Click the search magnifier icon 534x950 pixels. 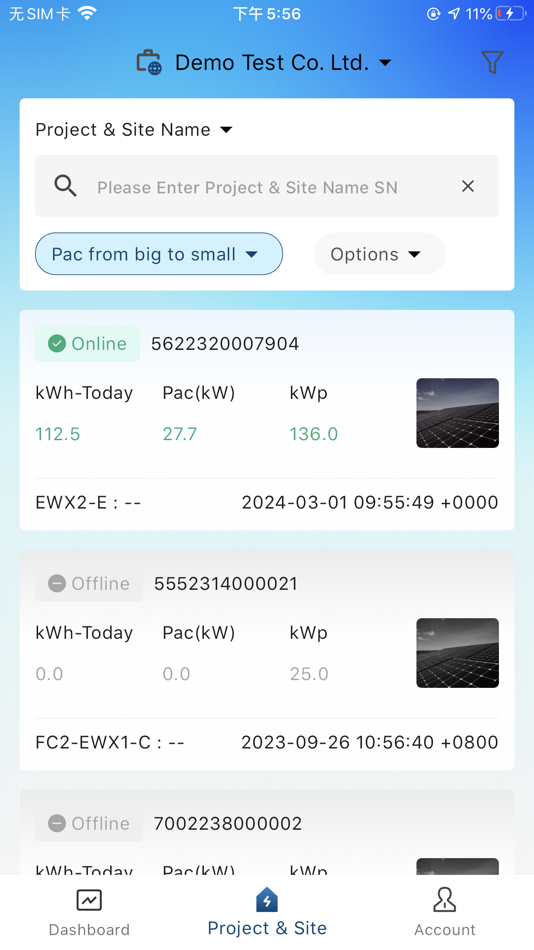click(65, 186)
